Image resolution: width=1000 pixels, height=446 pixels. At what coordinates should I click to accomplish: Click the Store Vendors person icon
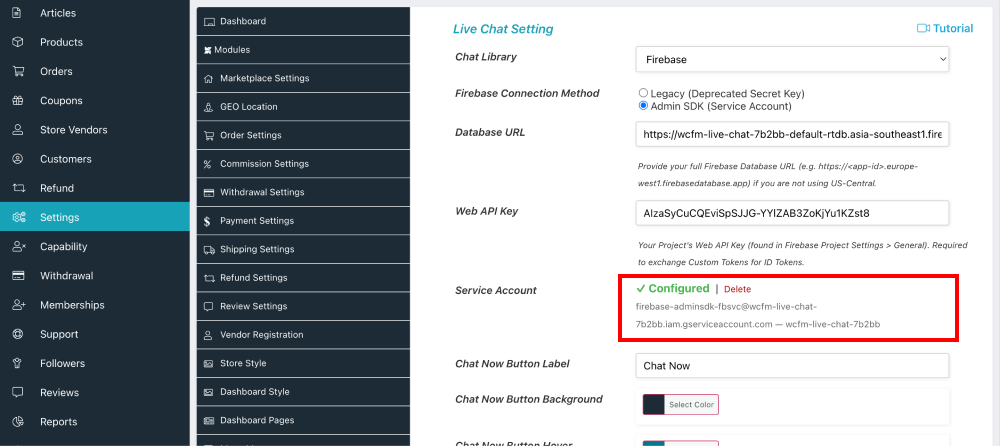18,130
